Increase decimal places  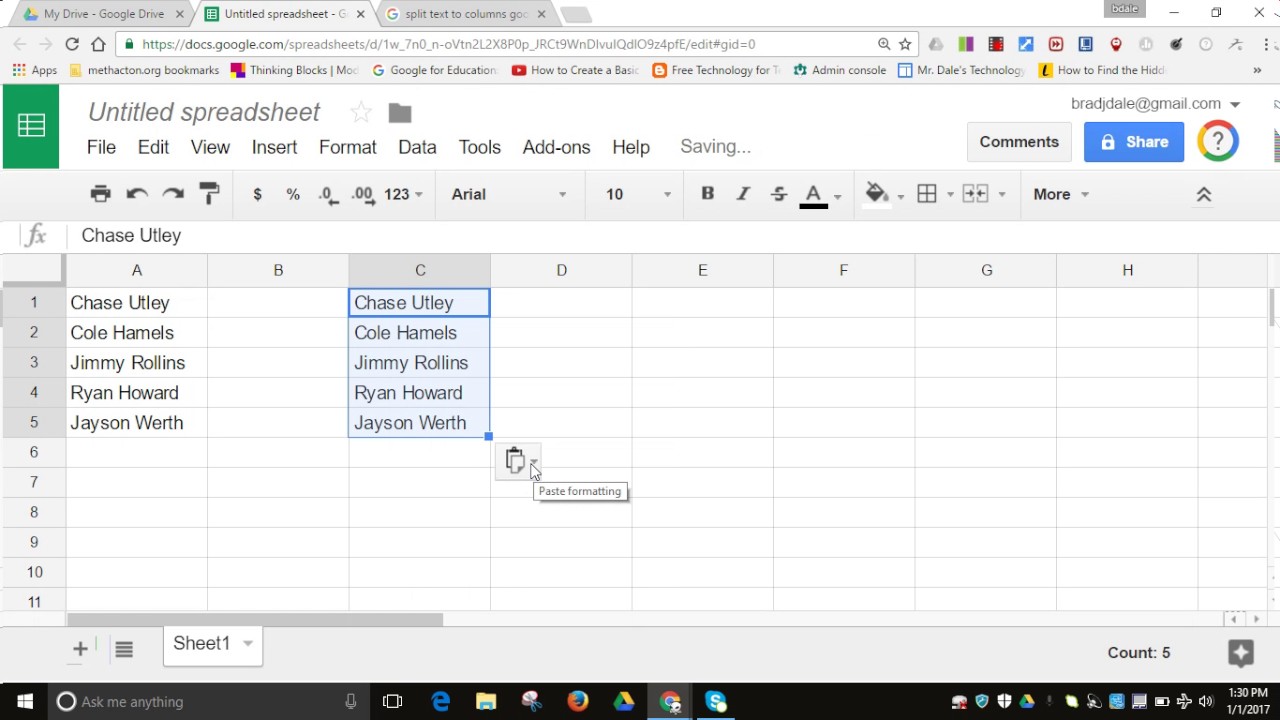pos(363,194)
